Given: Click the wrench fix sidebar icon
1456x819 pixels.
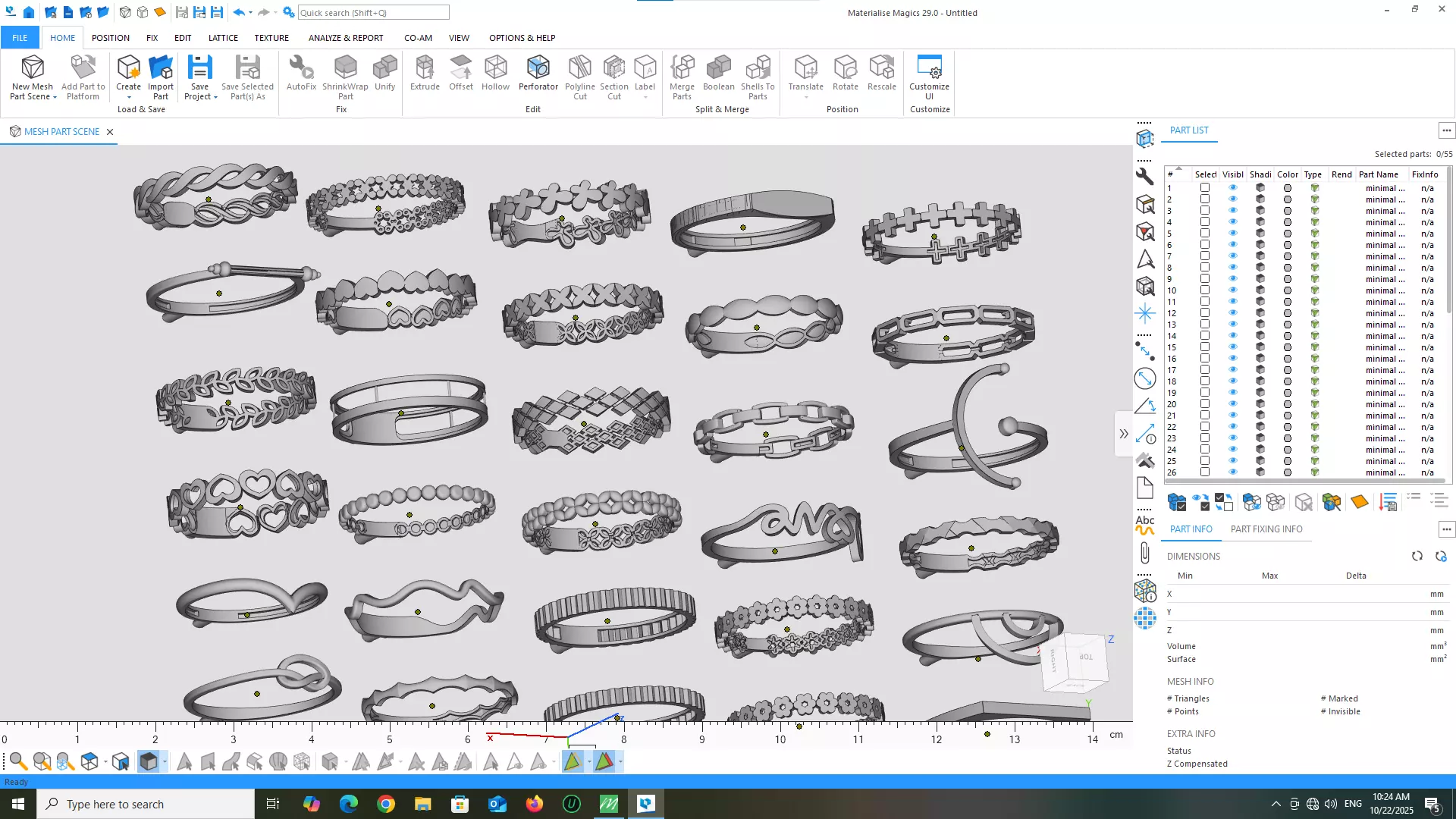Looking at the screenshot, I should pyautogui.click(x=1145, y=176).
